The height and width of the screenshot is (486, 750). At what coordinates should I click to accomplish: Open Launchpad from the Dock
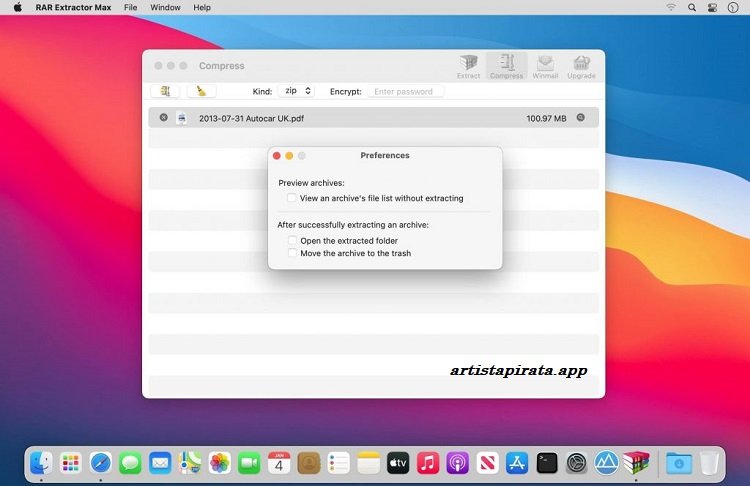[x=71, y=463]
